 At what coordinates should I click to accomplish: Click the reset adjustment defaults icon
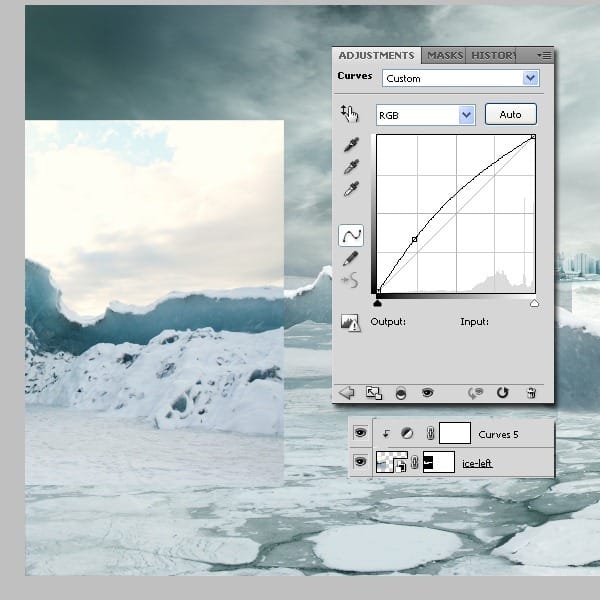[x=503, y=393]
